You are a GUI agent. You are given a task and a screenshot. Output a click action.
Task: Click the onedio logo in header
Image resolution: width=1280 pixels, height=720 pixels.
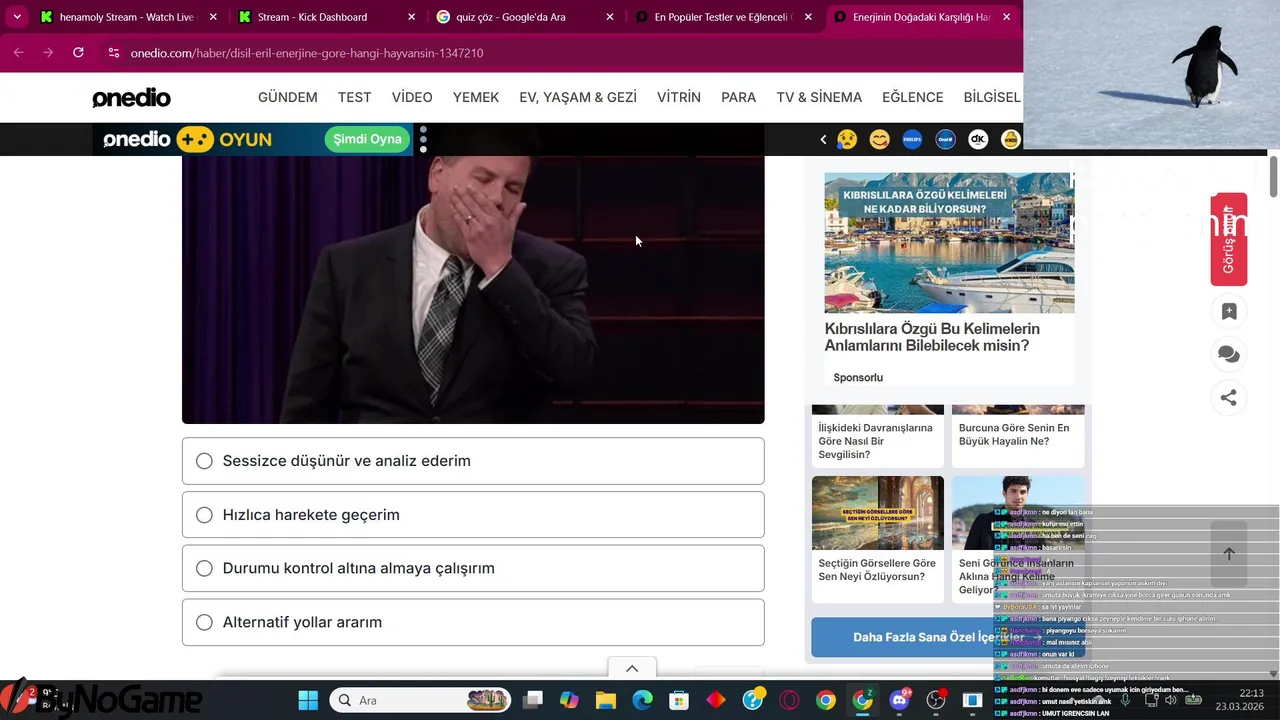(131, 97)
